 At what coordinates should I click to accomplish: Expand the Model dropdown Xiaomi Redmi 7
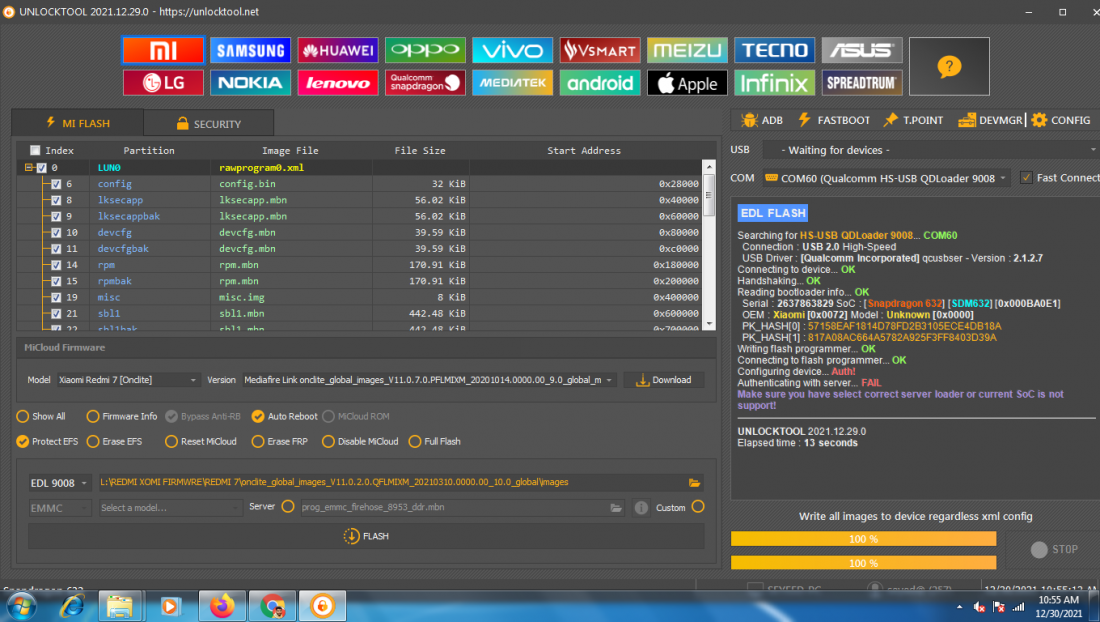128,380
